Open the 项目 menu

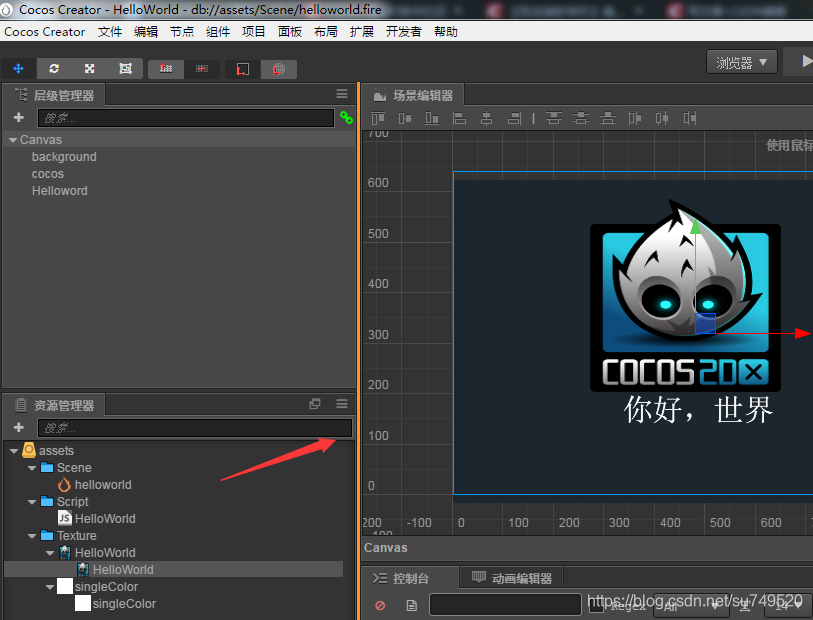point(254,32)
